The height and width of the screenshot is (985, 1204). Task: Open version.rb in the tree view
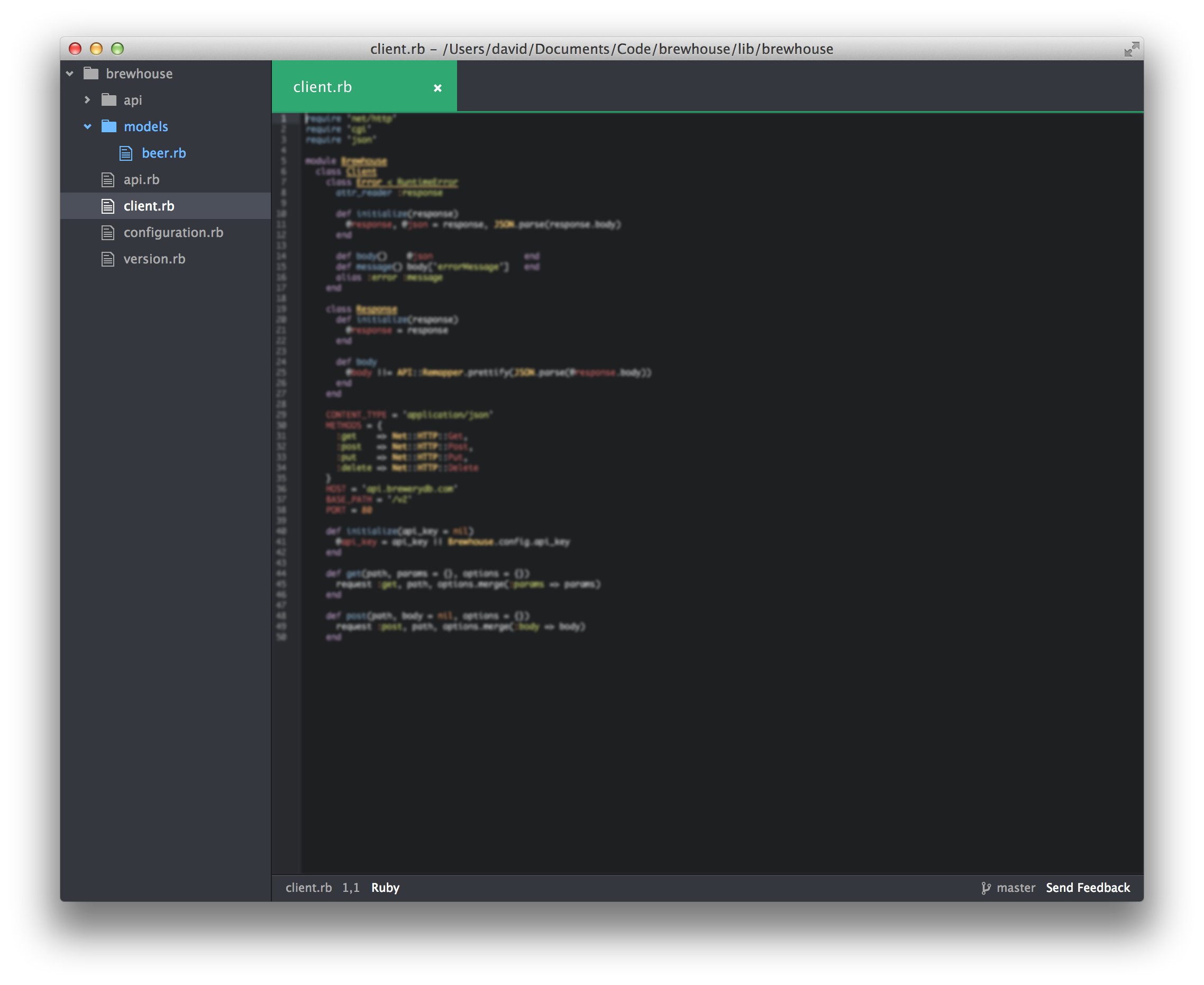(154, 259)
